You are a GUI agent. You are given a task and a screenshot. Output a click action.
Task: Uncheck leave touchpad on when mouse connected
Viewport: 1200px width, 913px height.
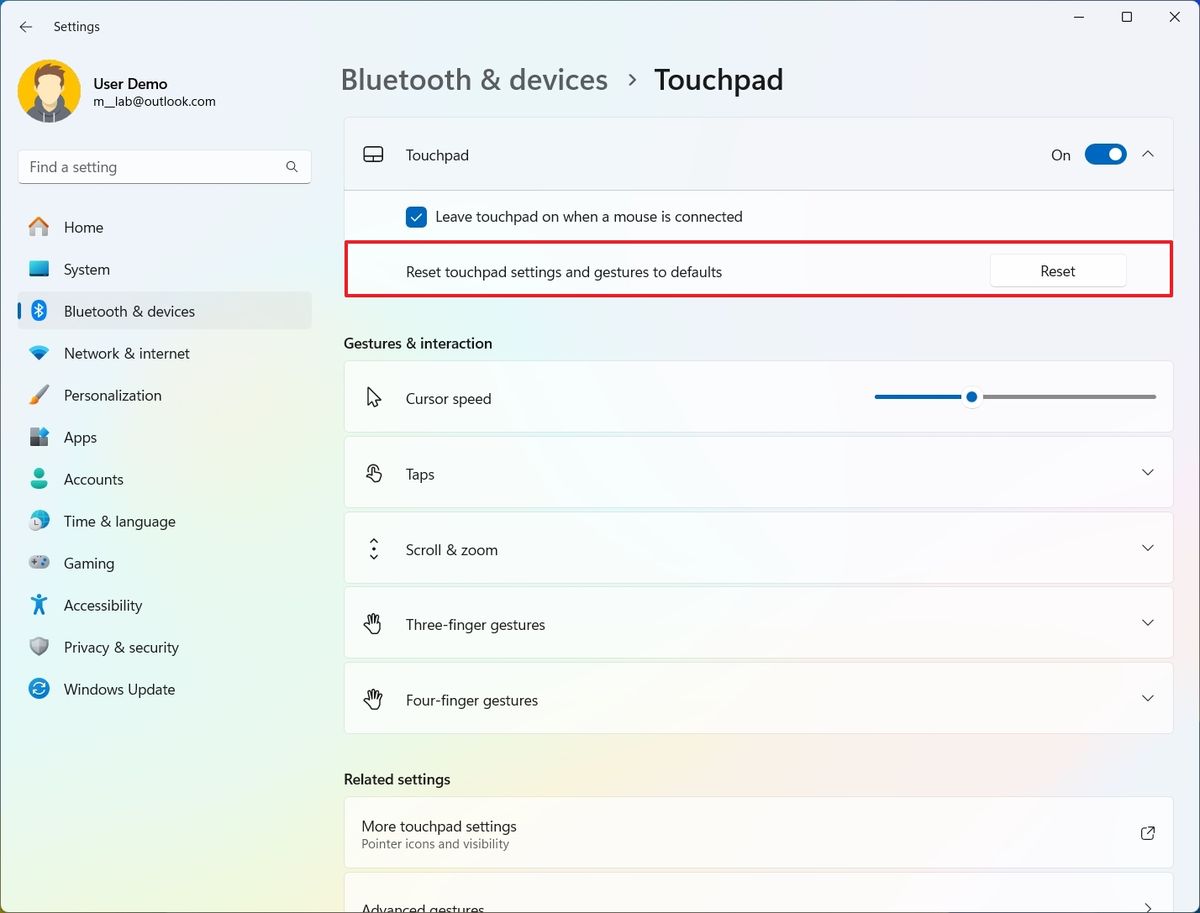(416, 217)
